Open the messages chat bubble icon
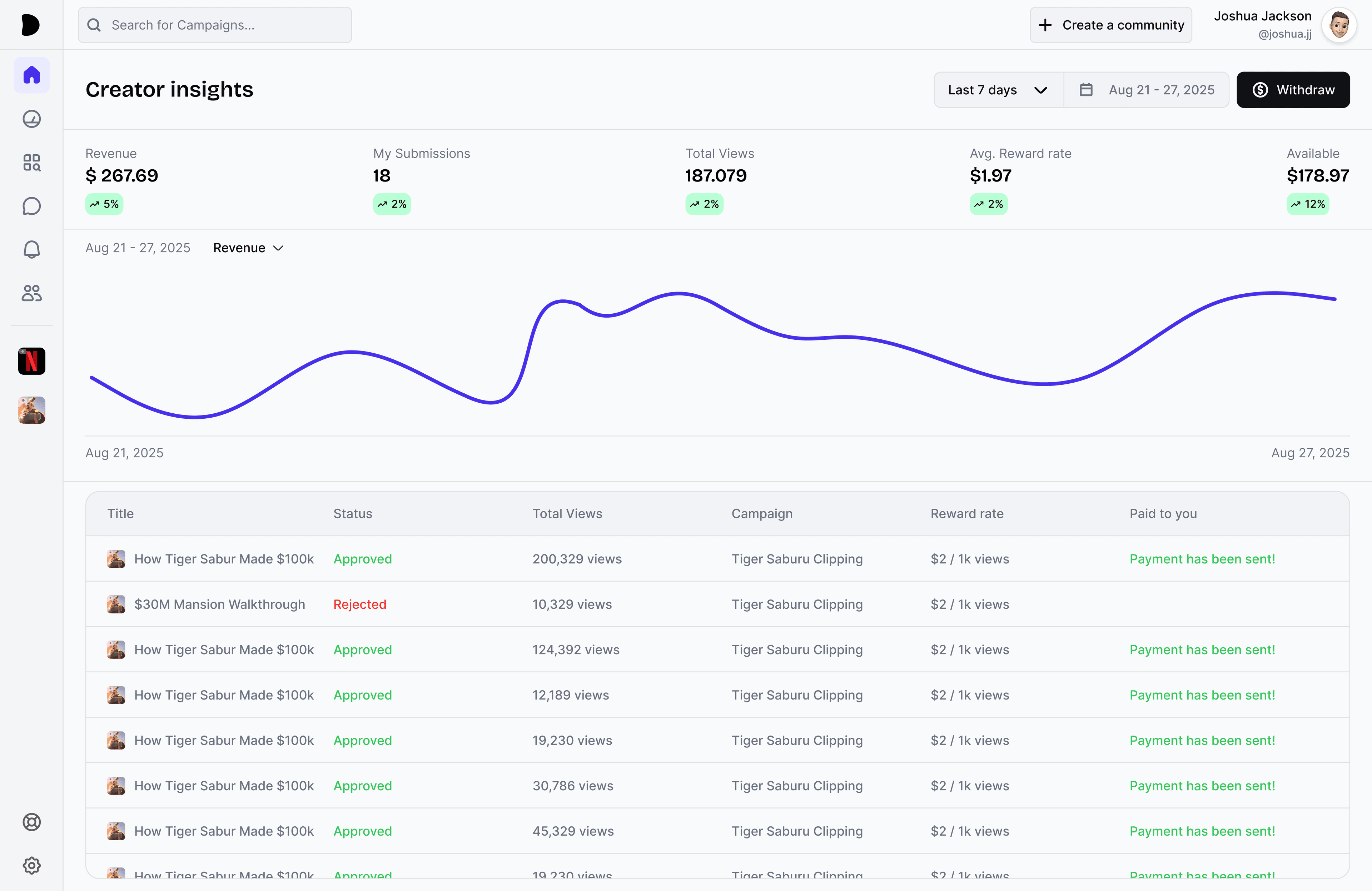The image size is (1372, 891). pyautogui.click(x=31, y=206)
